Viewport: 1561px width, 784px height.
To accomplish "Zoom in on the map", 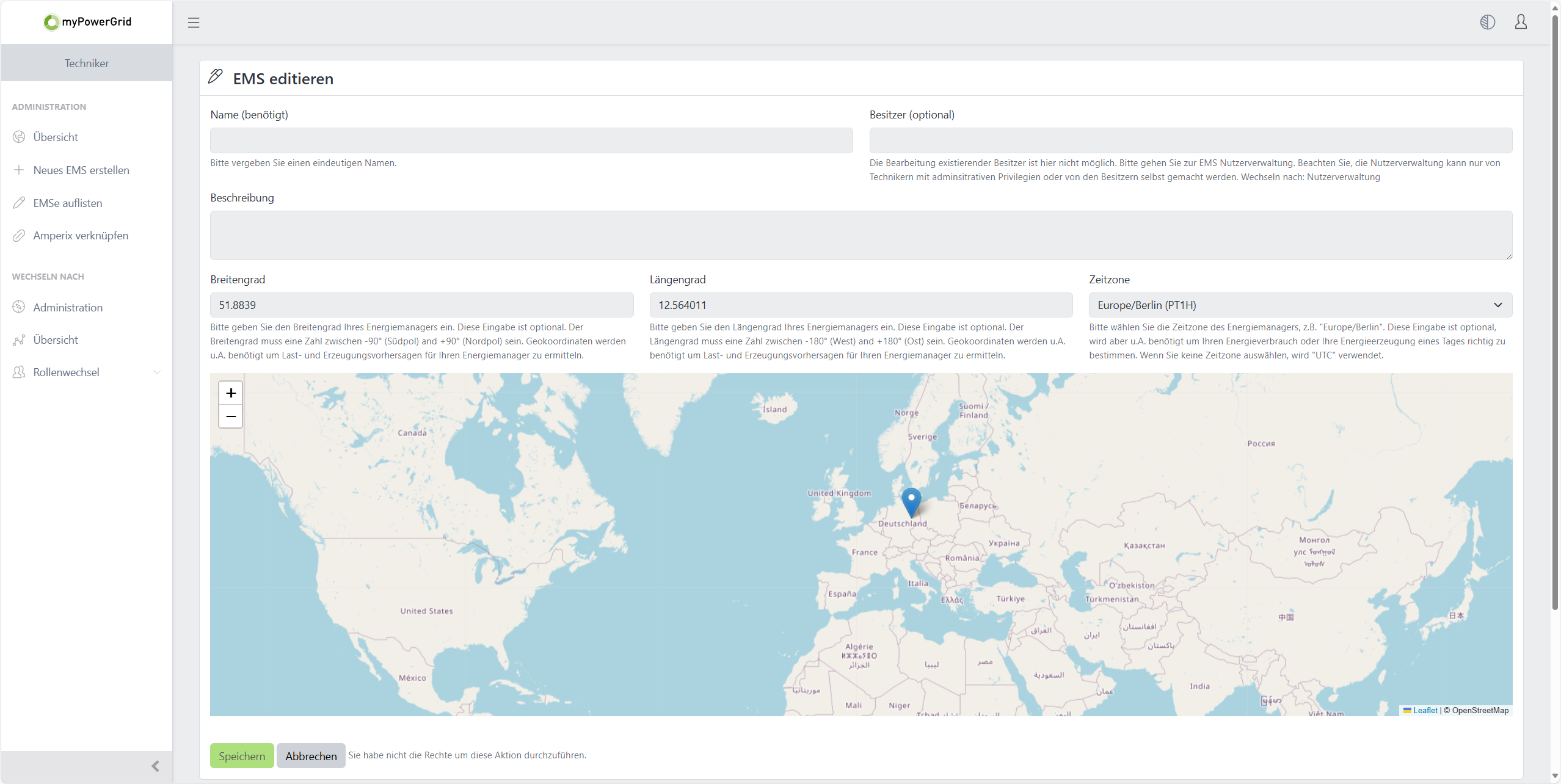I will (231, 393).
